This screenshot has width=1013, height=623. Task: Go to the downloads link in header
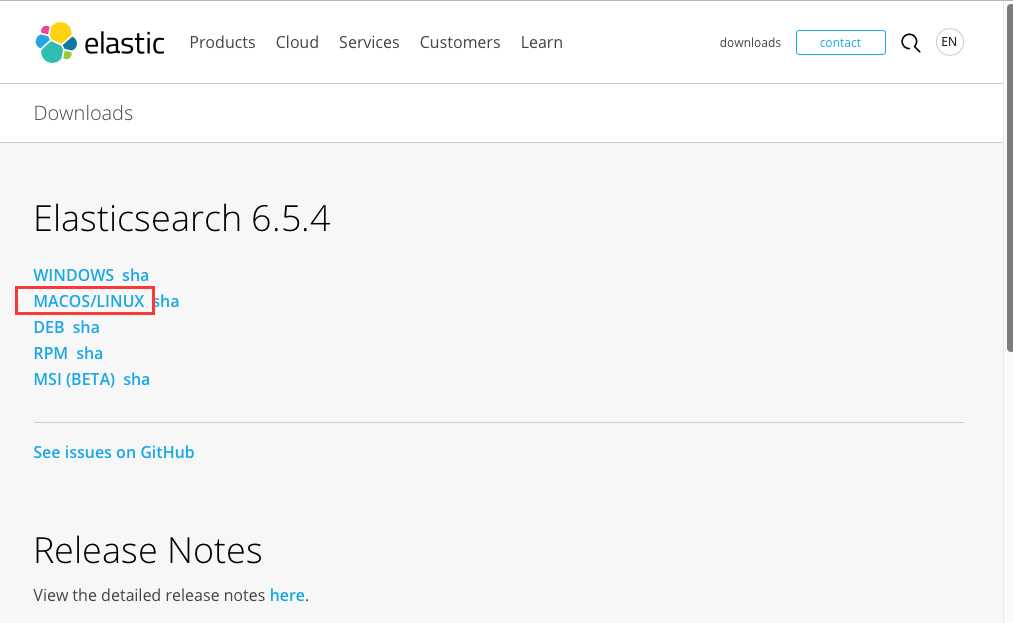click(x=750, y=43)
